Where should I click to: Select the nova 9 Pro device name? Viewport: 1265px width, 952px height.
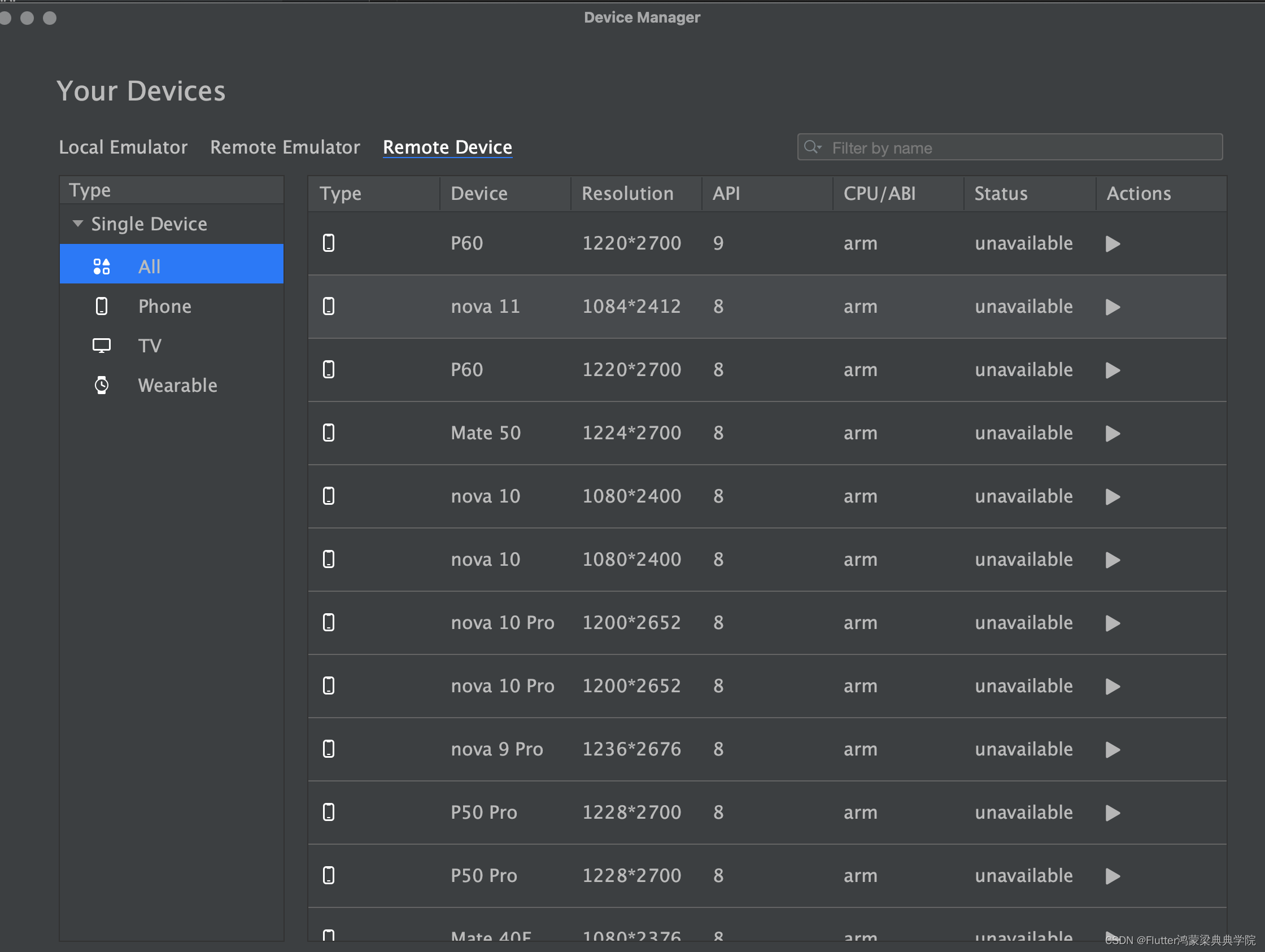click(496, 749)
